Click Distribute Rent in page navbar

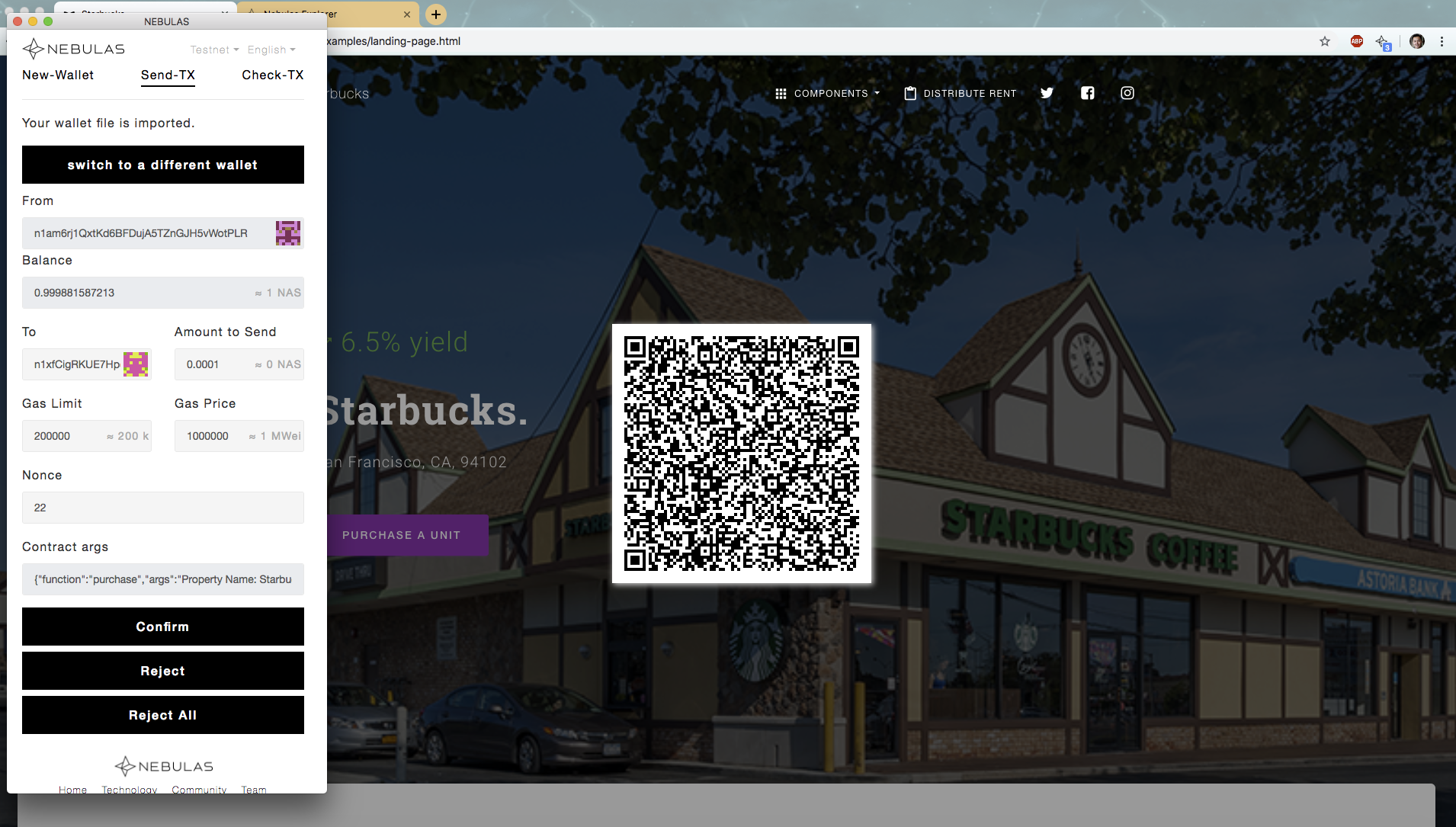[x=961, y=93]
